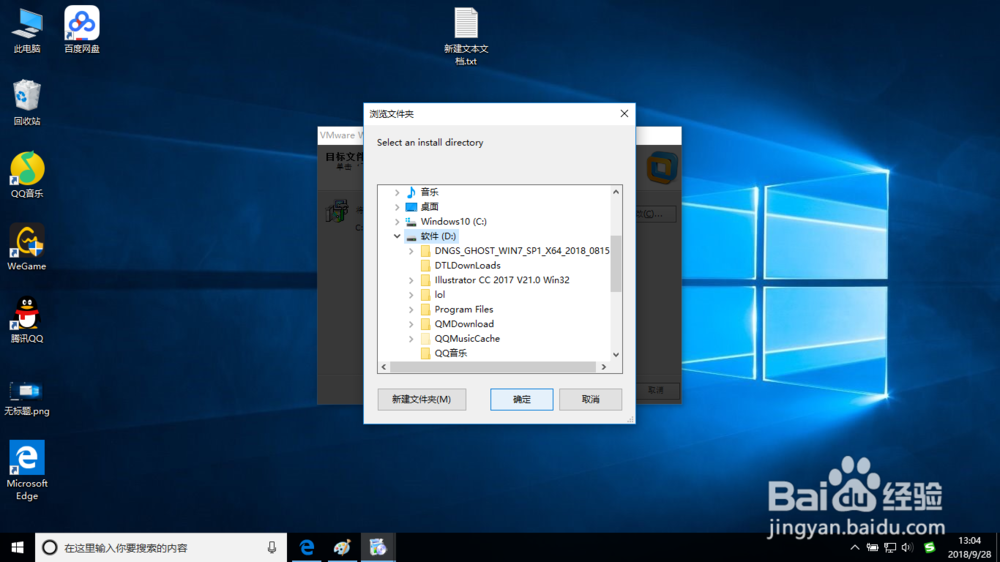Click the 腾讯QQ penguin icon
This screenshot has width=1000, height=562.
(x=27, y=320)
